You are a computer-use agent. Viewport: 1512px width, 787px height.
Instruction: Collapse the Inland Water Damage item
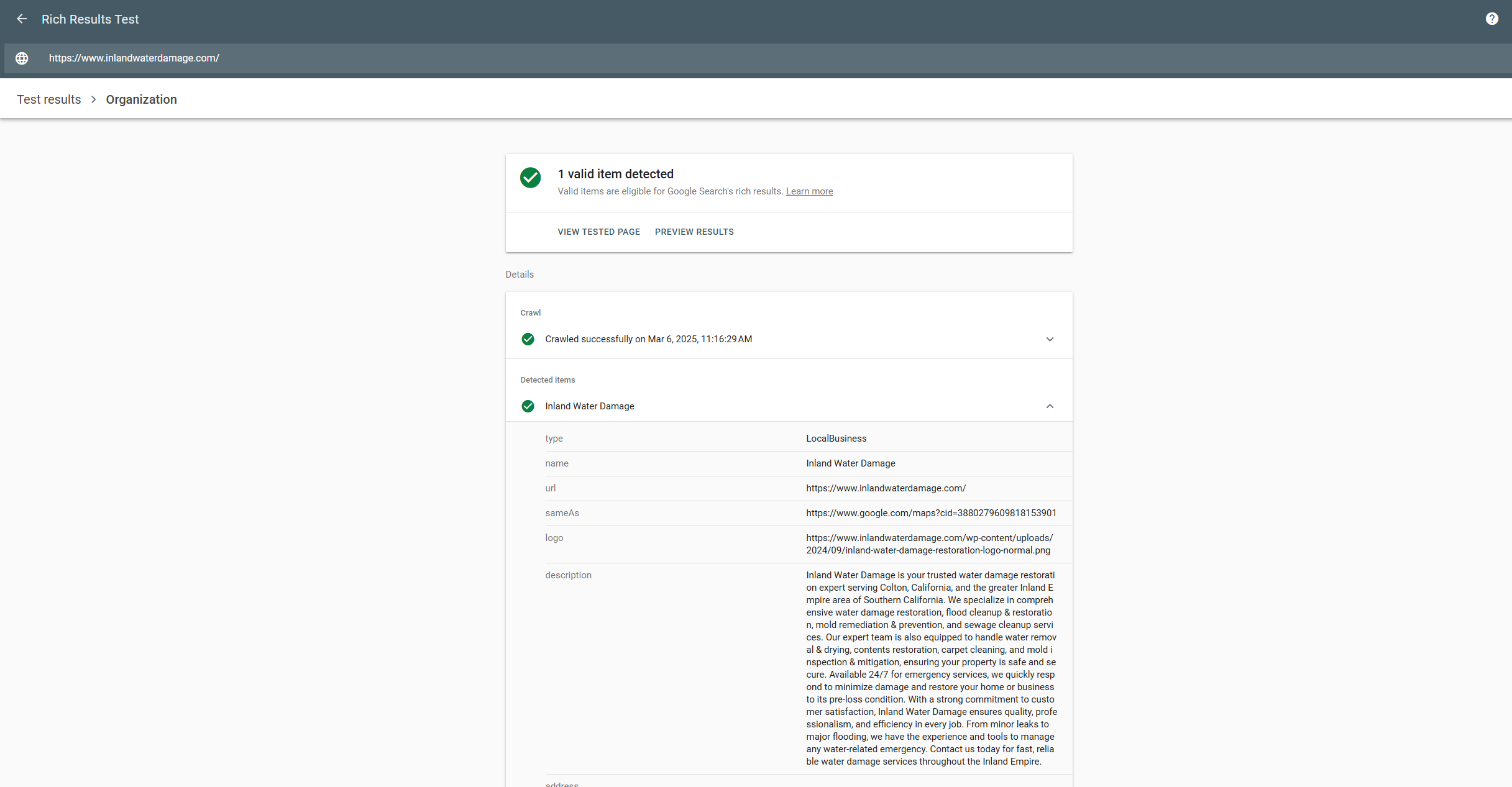(1050, 406)
